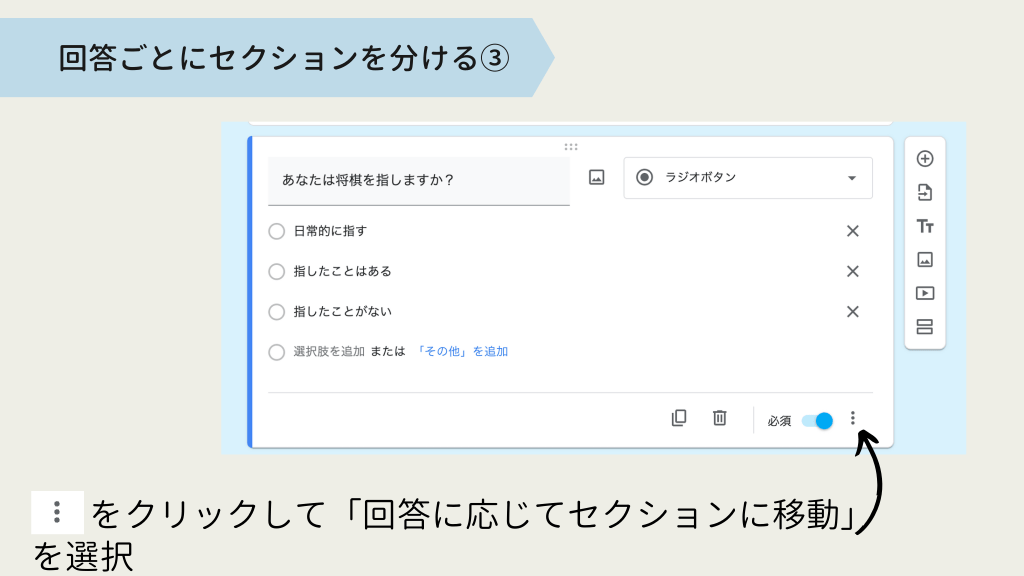Select the 指したことはある radio option
The width and height of the screenshot is (1024, 576).
point(277,271)
